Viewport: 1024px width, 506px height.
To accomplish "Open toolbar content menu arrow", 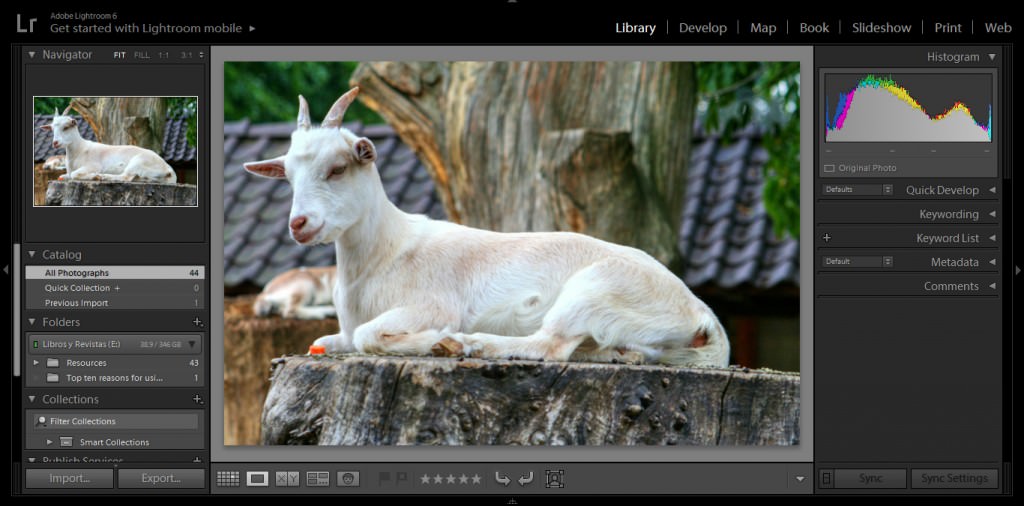I will coord(800,479).
